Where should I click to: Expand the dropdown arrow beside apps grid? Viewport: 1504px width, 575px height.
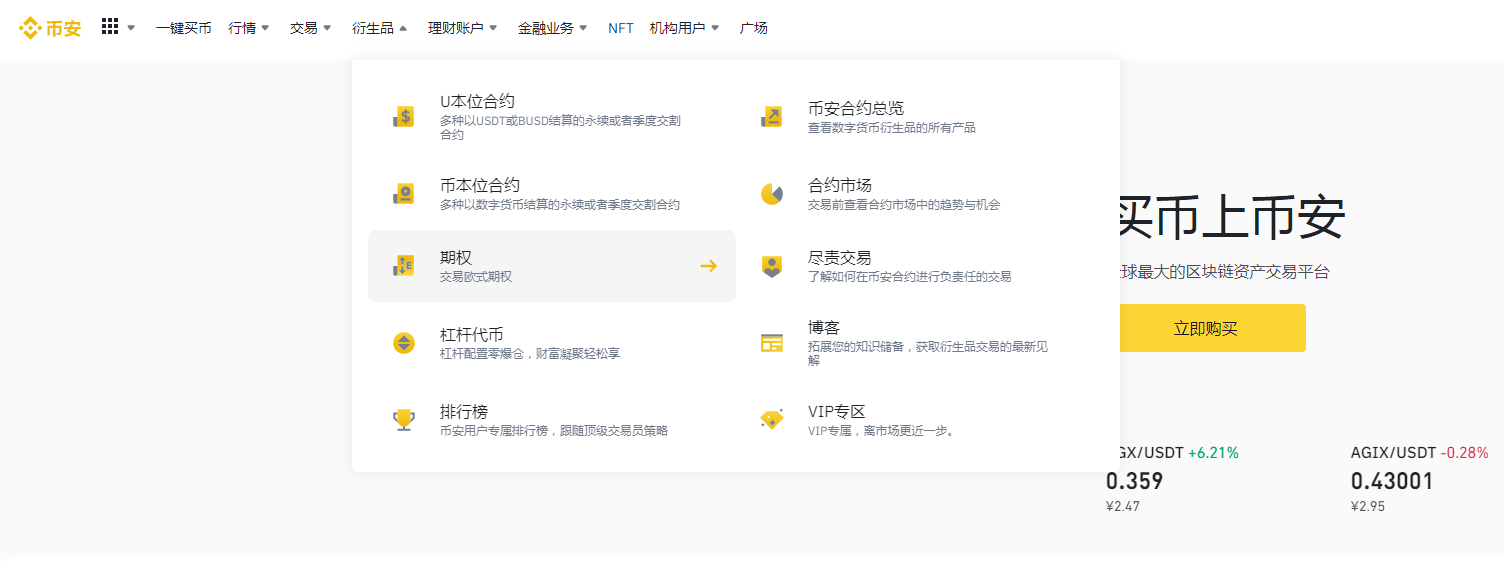pos(131,28)
